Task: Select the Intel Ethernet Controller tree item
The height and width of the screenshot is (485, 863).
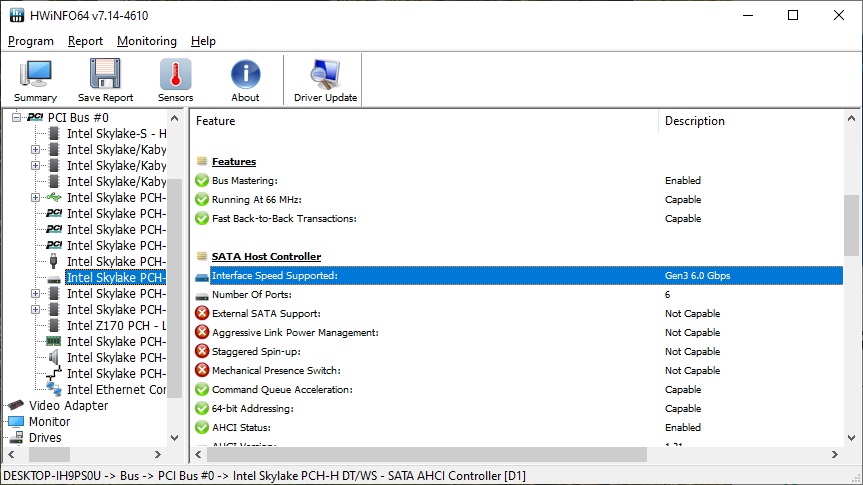Action: tap(116, 390)
